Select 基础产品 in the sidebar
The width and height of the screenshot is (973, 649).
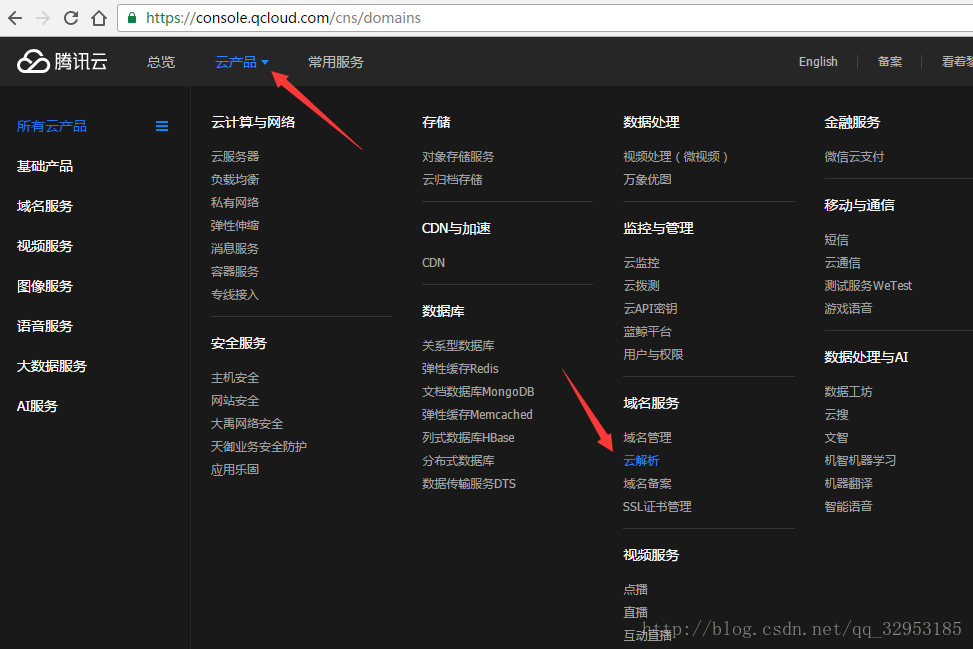(45, 166)
